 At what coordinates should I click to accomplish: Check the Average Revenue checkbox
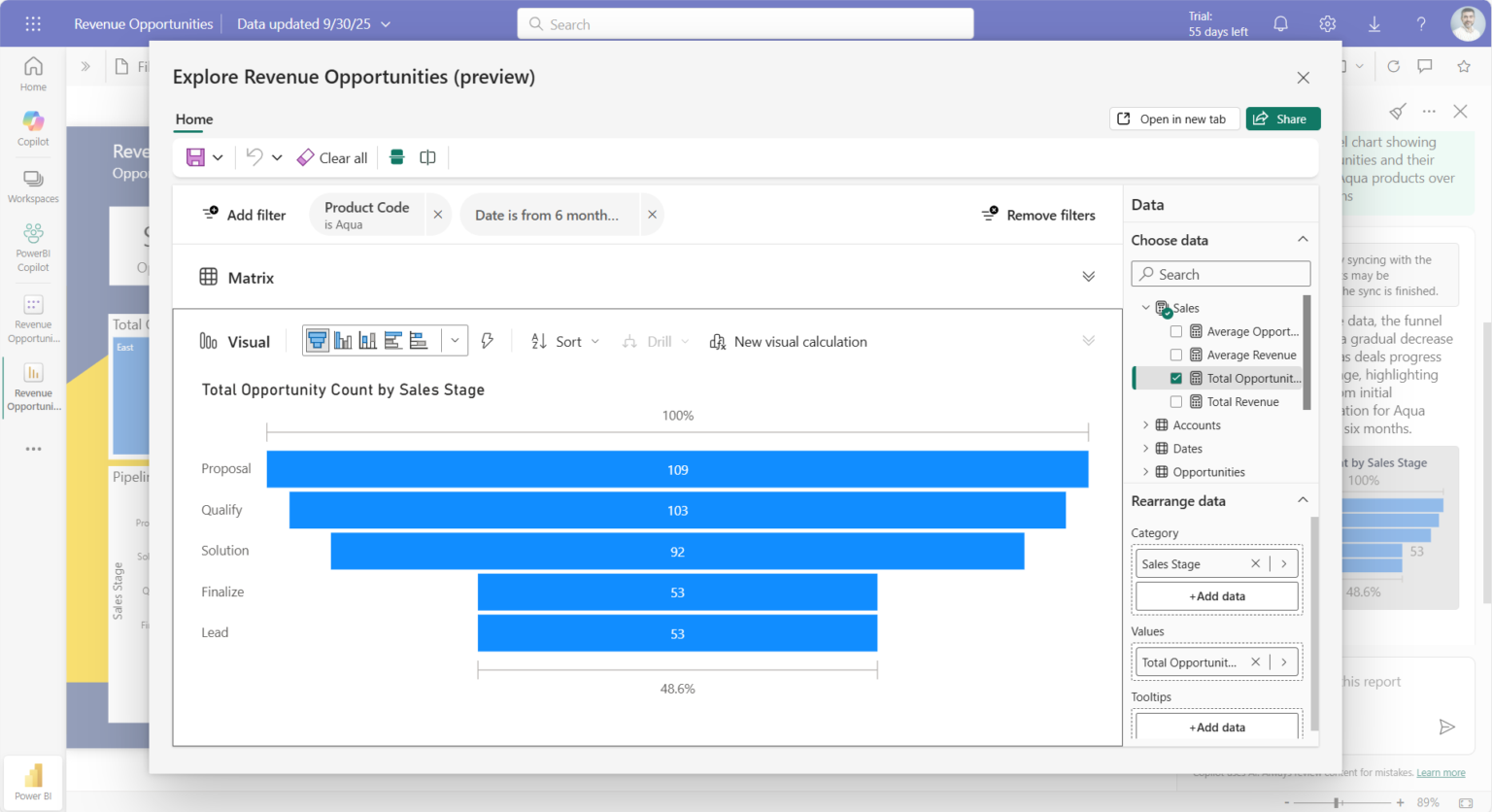tap(1176, 355)
